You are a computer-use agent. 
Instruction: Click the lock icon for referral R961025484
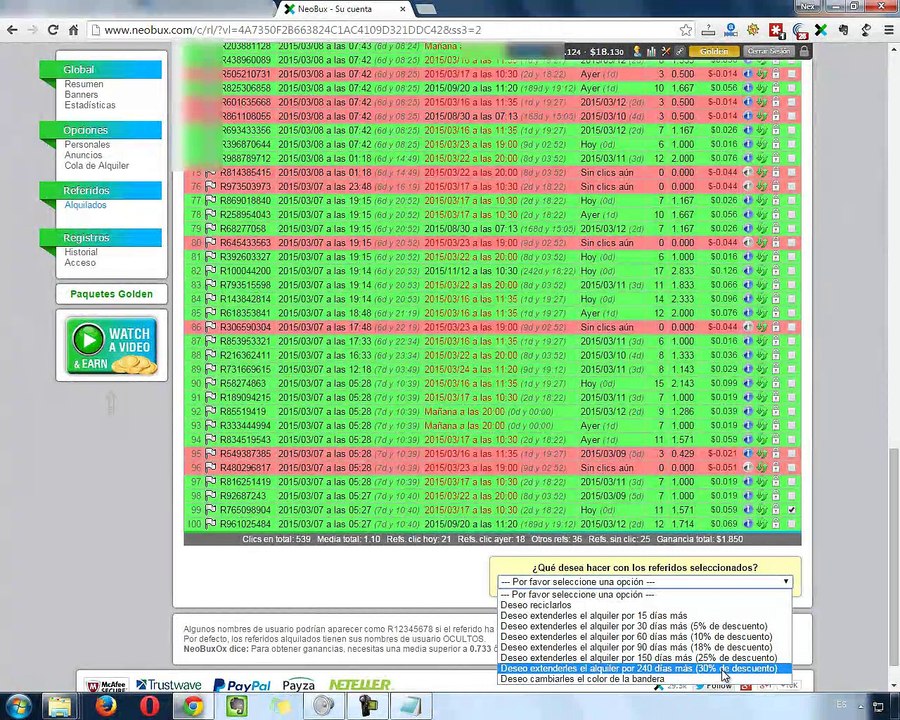776,524
